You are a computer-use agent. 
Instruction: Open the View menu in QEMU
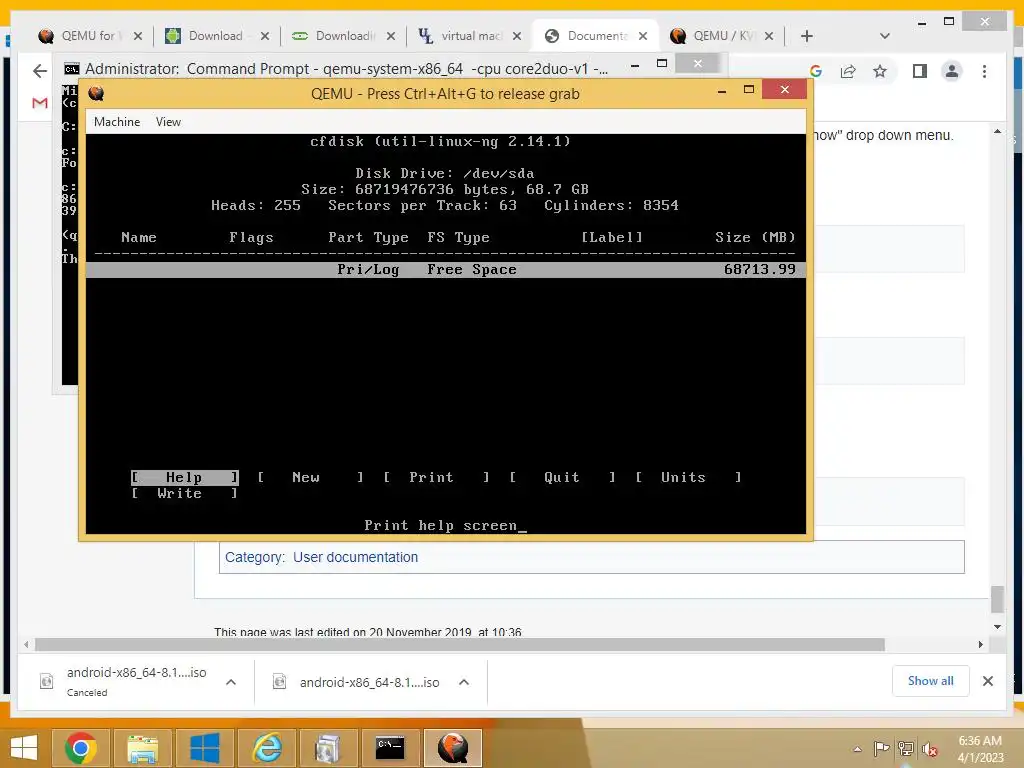[168, 122]
